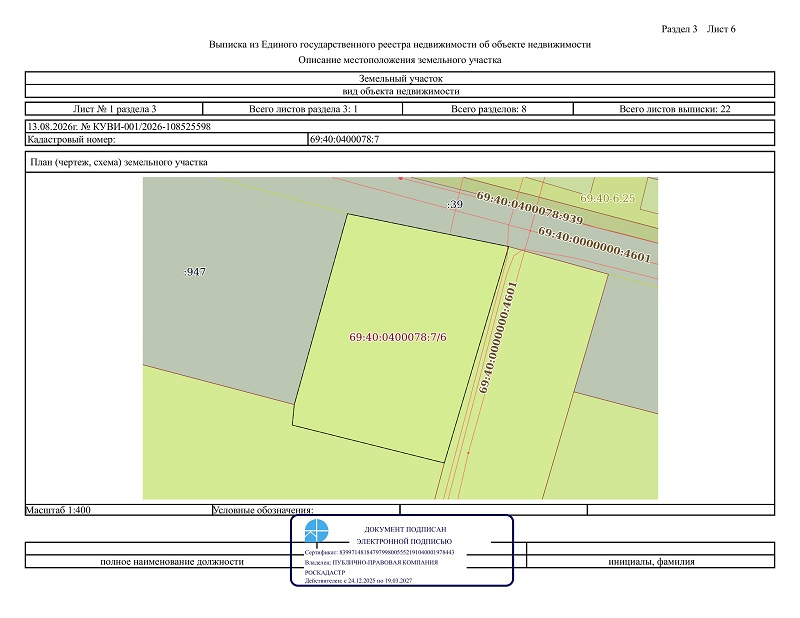Select the 69:40-6.25 zone label
Image resolution: width=800 pixels, height=618 pixels.
point(607,198)
